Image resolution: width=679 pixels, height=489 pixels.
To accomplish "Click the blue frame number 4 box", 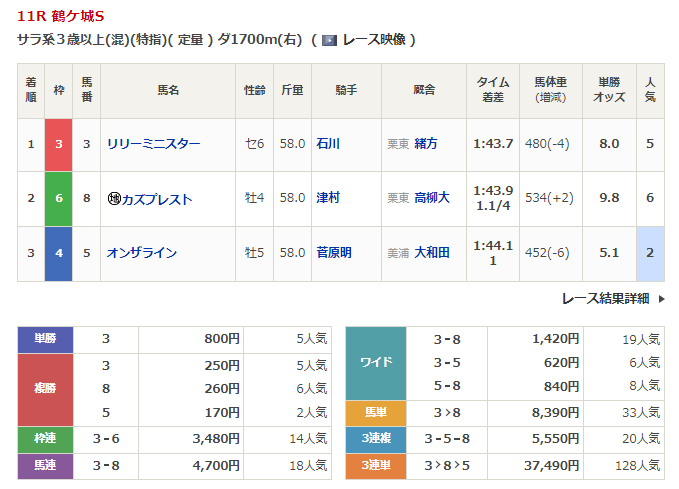I will pyautogui.click(x=59, y=253).
